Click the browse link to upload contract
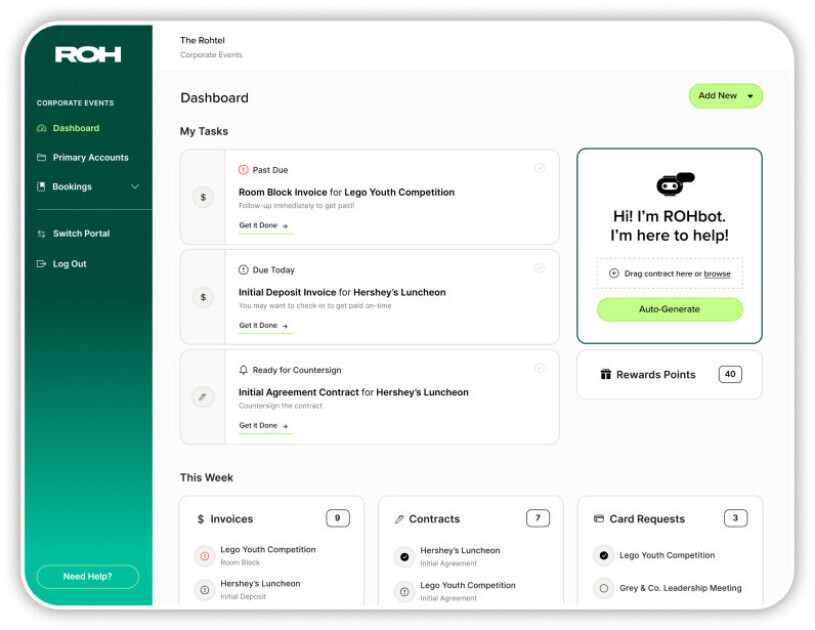This screenshot has height=630, width=815. click(x=717, y=274)
